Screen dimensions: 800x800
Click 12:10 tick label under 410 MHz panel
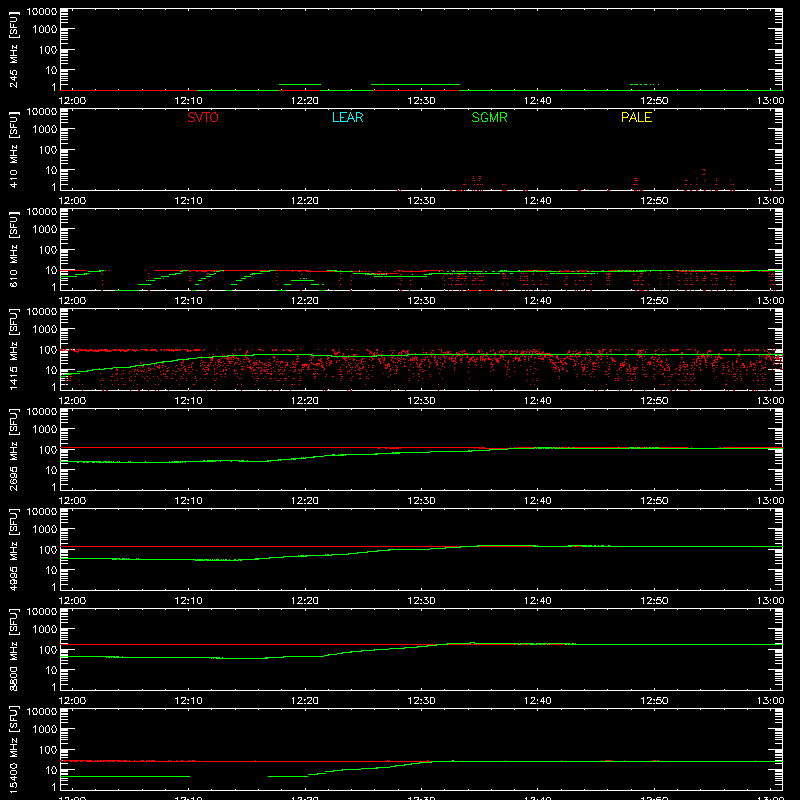[x=188, y=201]
